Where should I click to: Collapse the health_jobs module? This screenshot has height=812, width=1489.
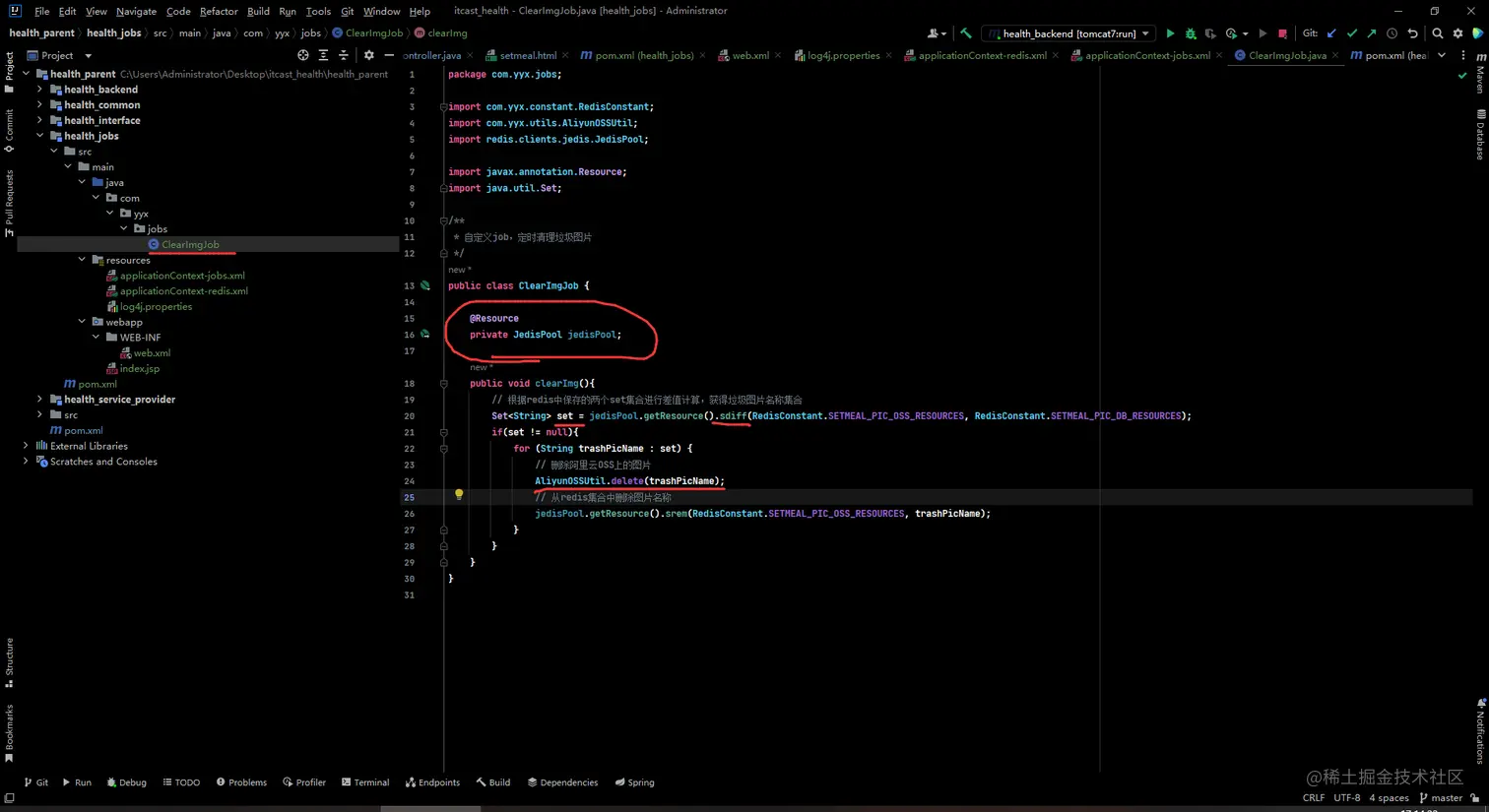[40, 136]
